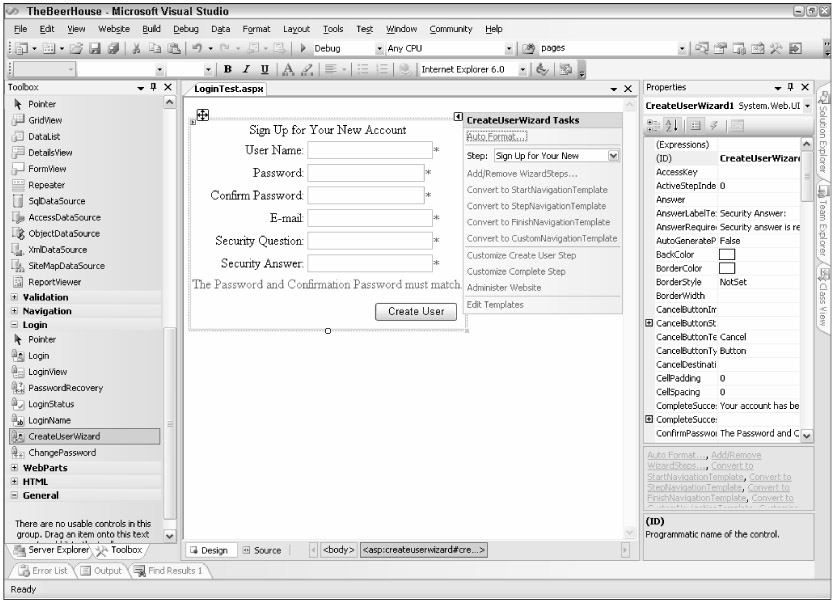Click the Cut scissors icon
Screen dimensions: 836x603
pyautogui.click(x=135, y=49)
